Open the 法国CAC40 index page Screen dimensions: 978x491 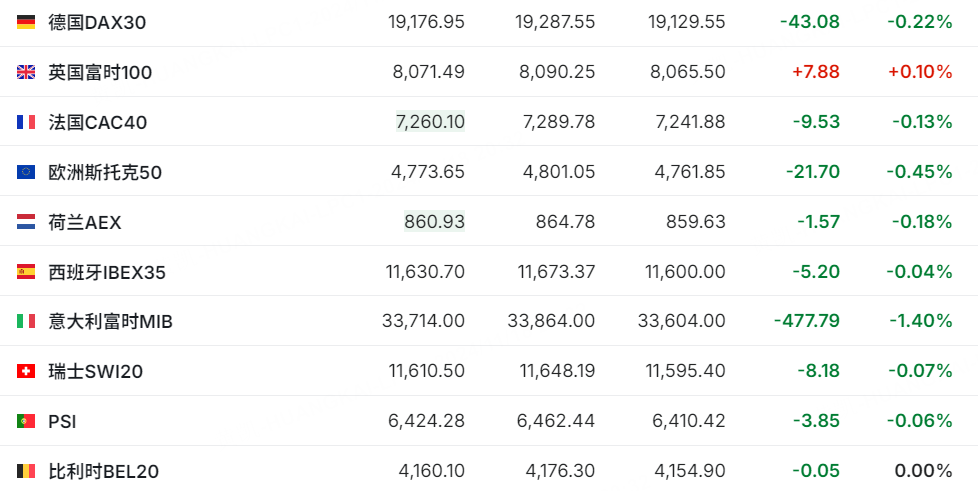click(98, 122)
